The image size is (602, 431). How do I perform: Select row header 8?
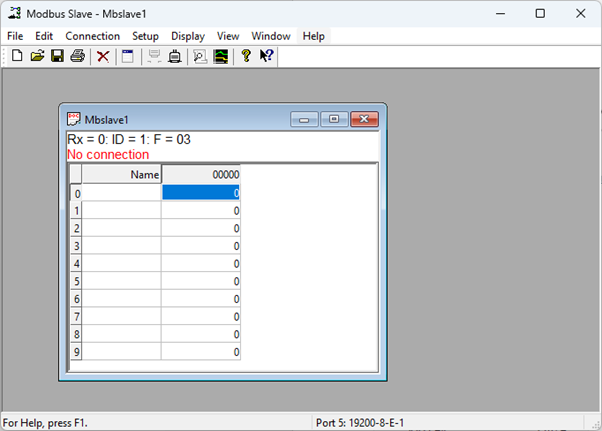point(76,334)
